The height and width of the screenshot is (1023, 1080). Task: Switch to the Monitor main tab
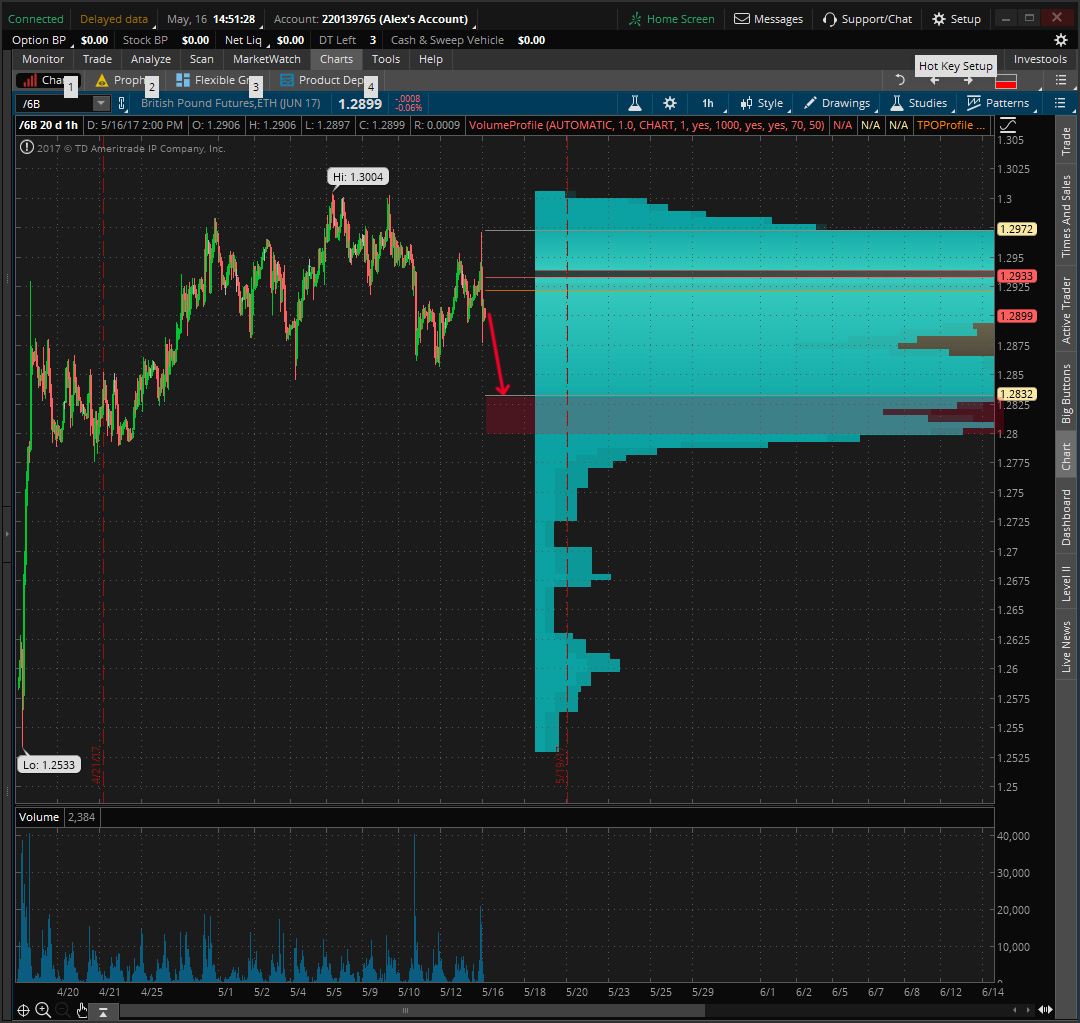pyautogui.click(x=43, y=59)
